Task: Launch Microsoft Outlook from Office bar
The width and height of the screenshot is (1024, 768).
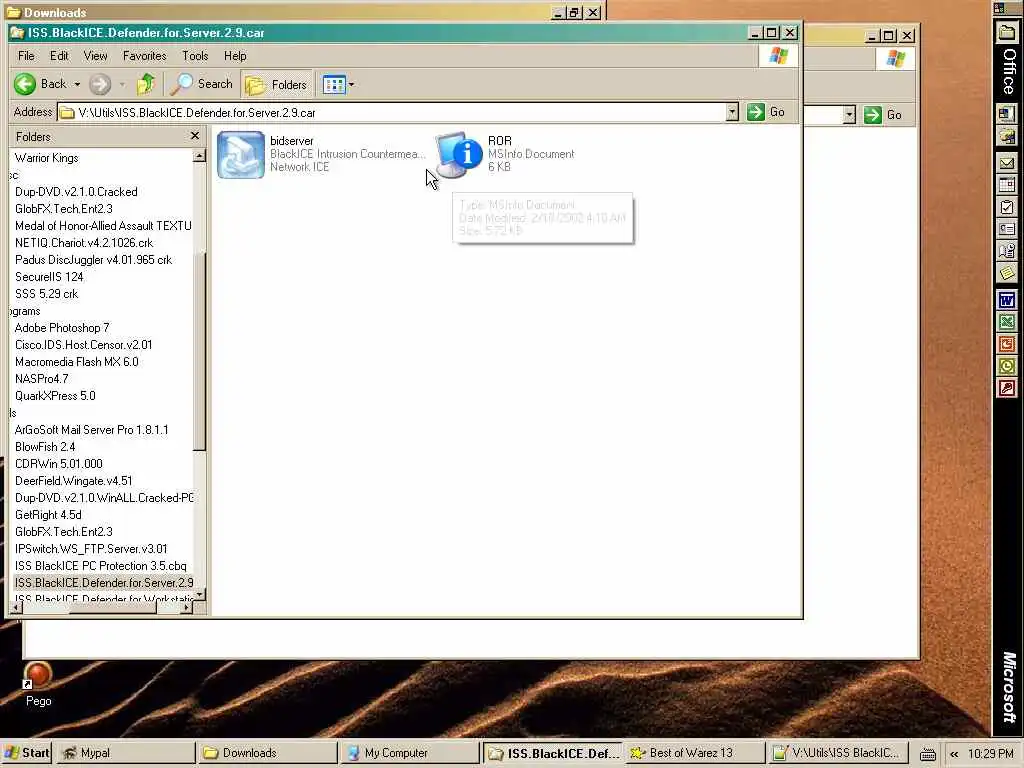Action: [x=1007, y=366]
